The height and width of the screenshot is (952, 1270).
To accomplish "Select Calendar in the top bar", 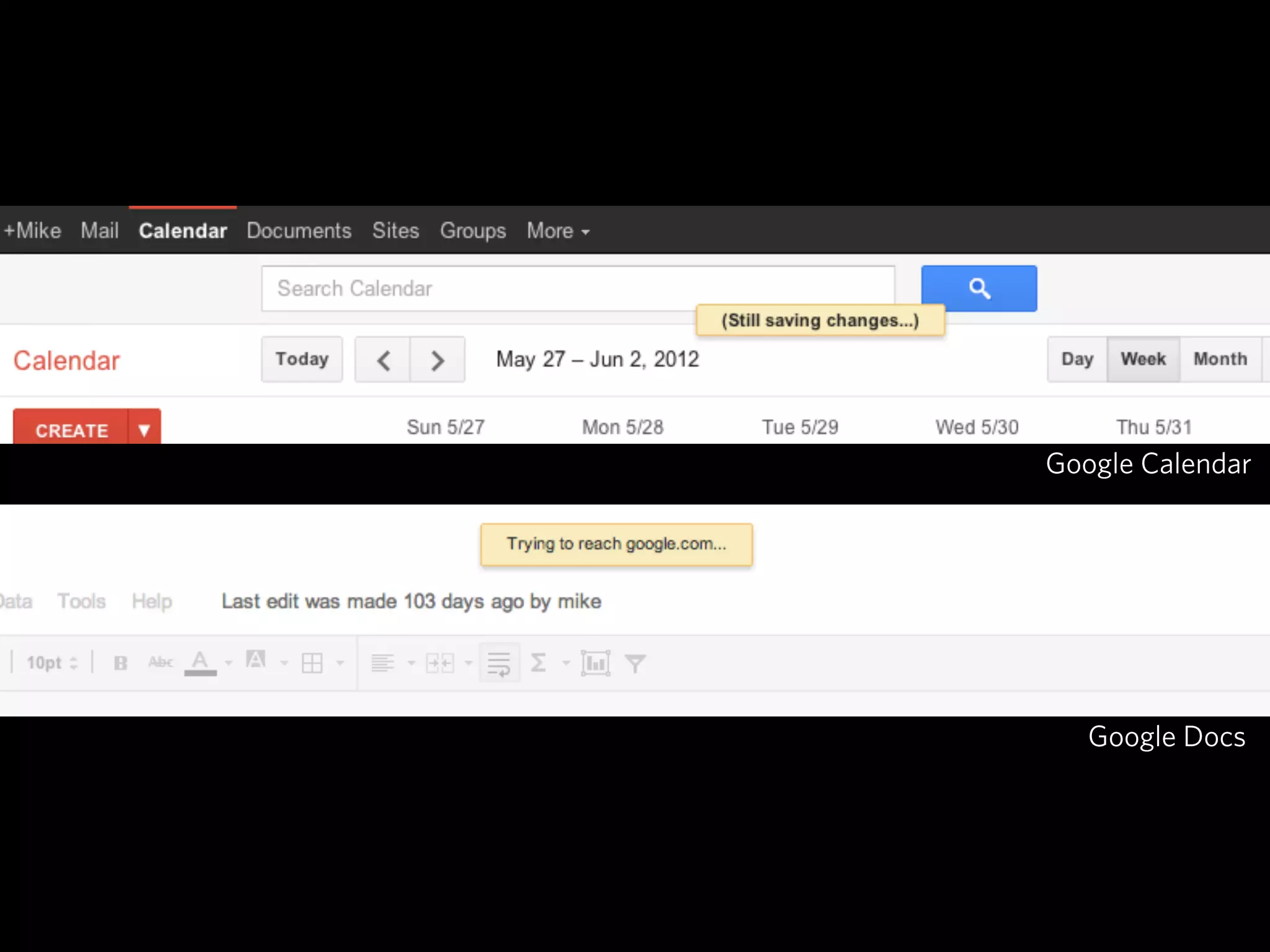I will click(183, 231).
